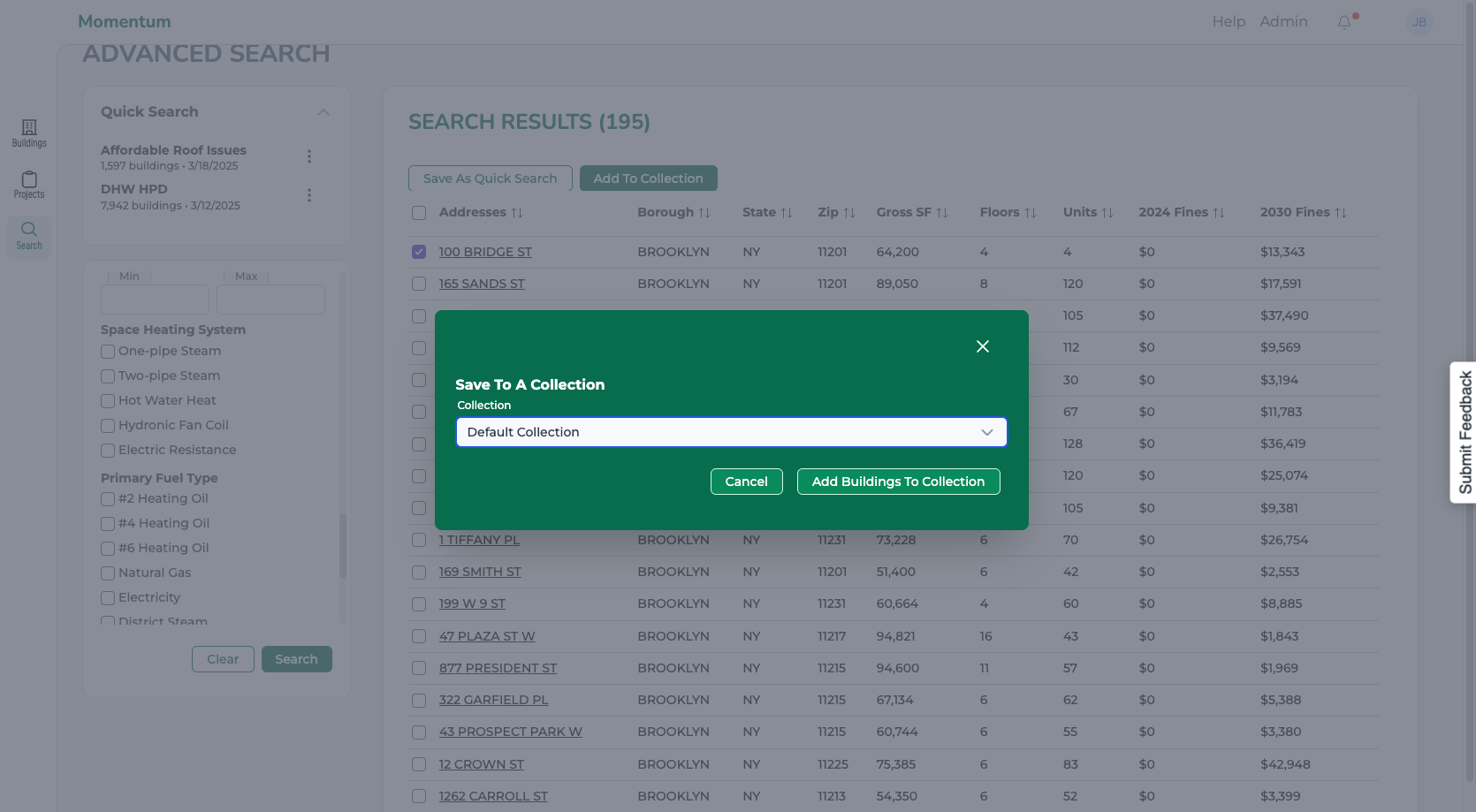Sort by Units column arrows
The height and width of the screenshot is (812, 1476).
tap(1107, 213)
